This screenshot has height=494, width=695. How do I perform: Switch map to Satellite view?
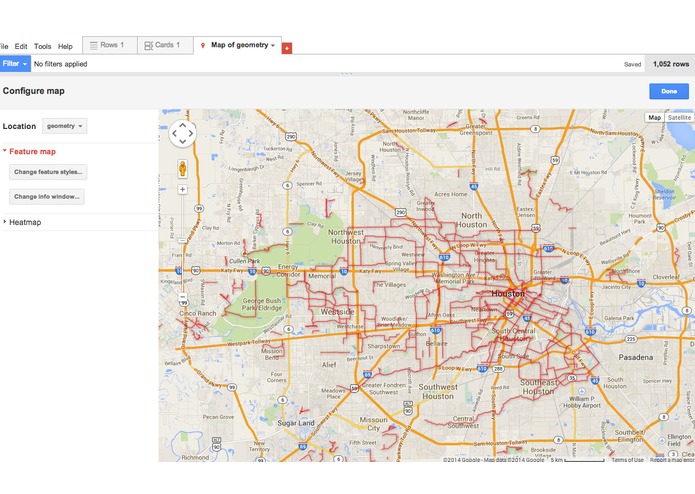point(679,117)
